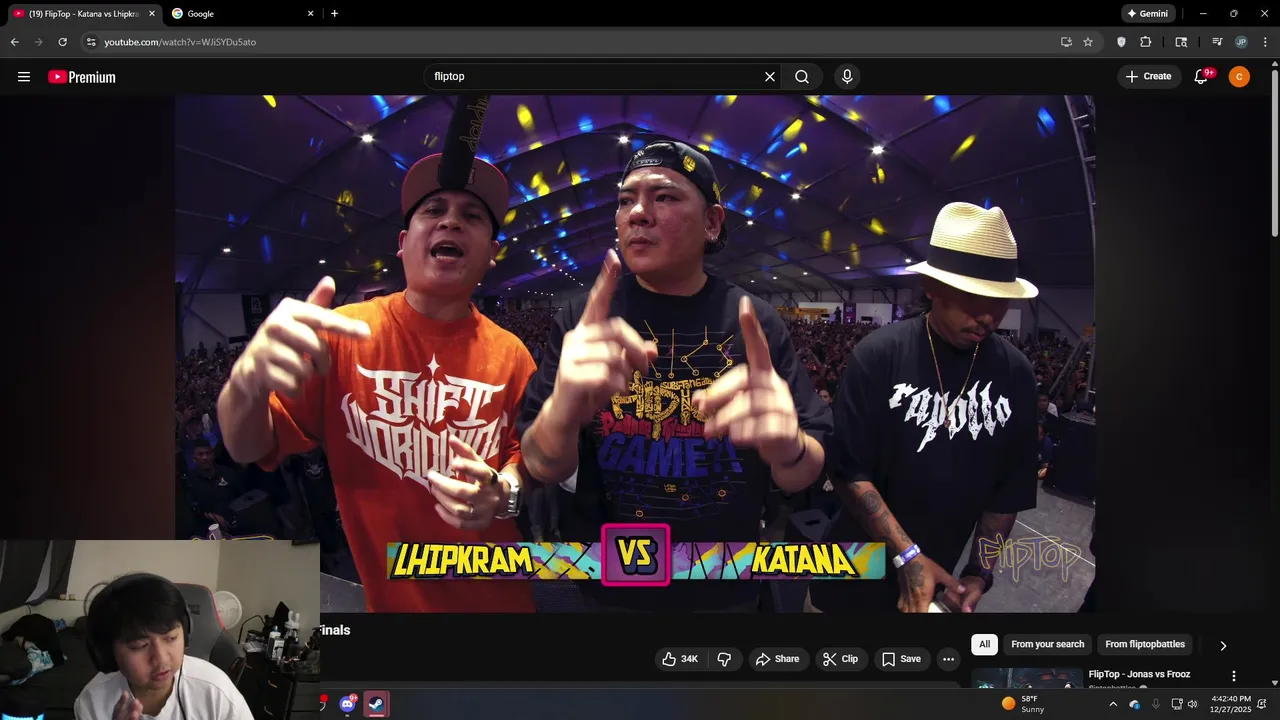Reload the current page
The height and width of the screenshot is (720, 1280).
[62, 42]
